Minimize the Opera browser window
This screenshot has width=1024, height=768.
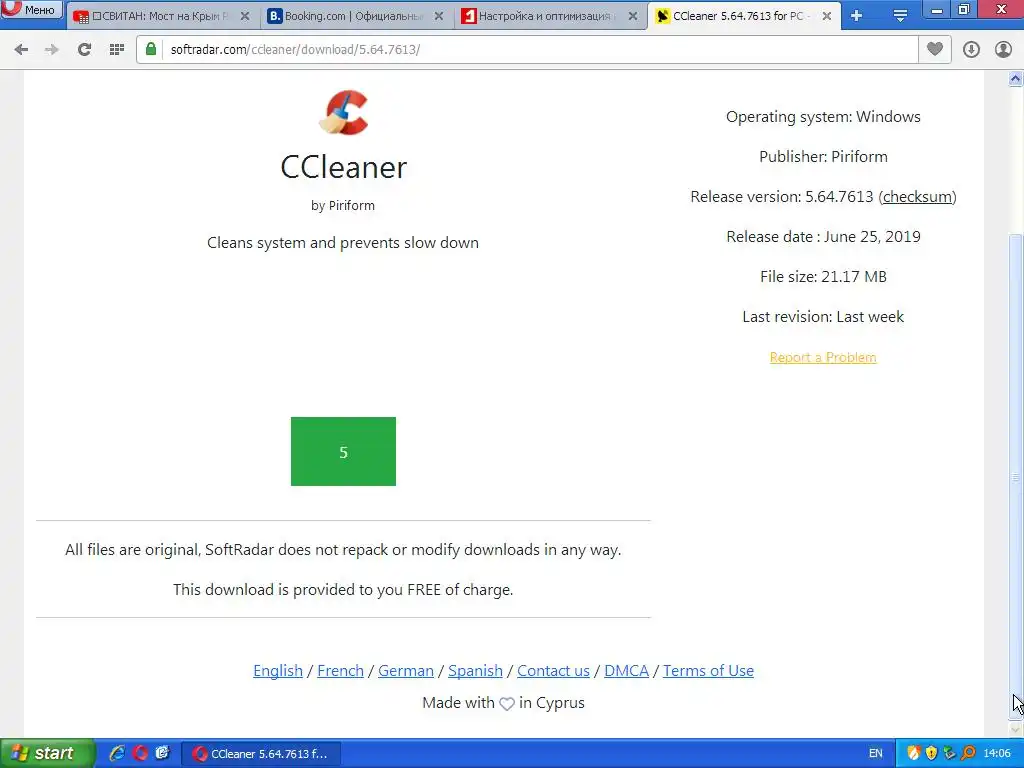[x=937, y=10]
